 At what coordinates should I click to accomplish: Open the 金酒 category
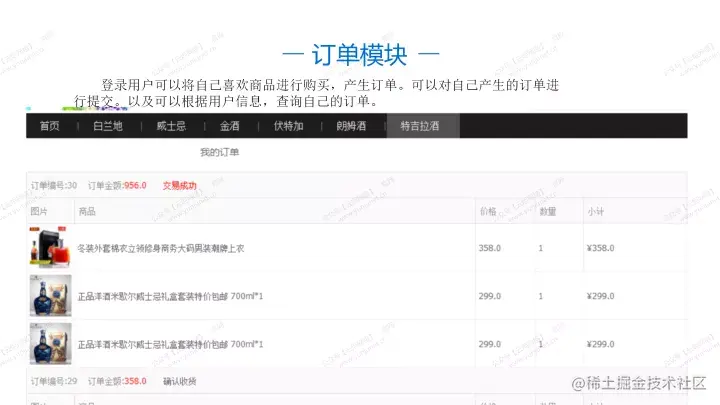[x=230, y=126]
